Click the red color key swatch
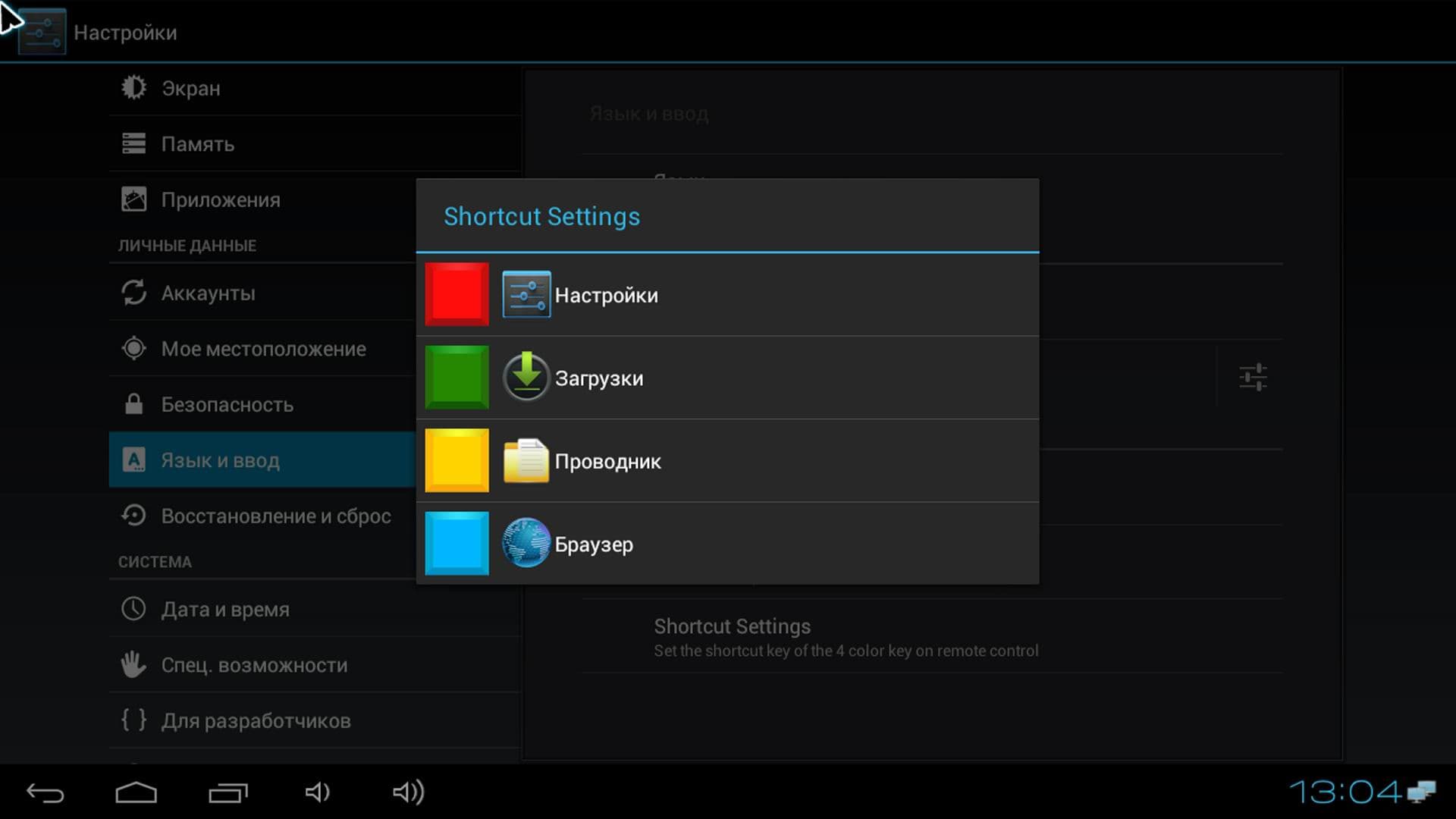 [457, 294]
